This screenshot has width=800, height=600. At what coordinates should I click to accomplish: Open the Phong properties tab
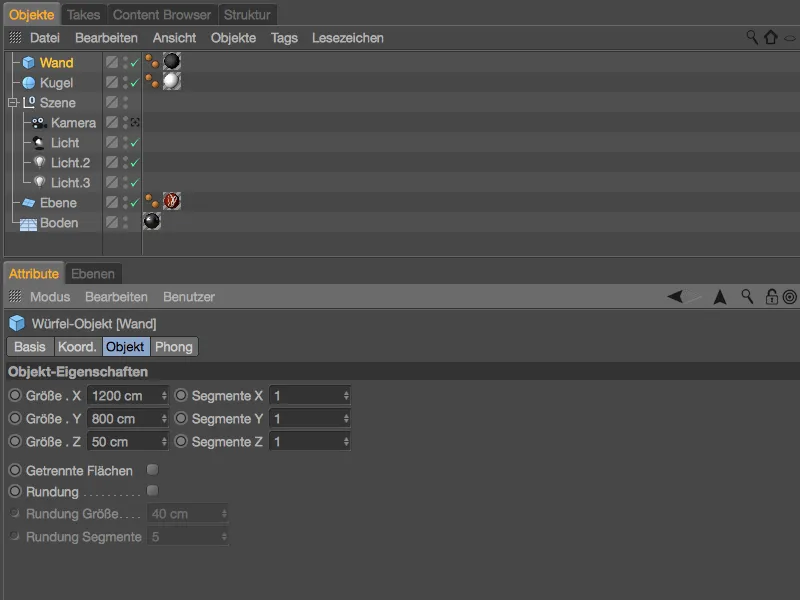coord(174,347)
